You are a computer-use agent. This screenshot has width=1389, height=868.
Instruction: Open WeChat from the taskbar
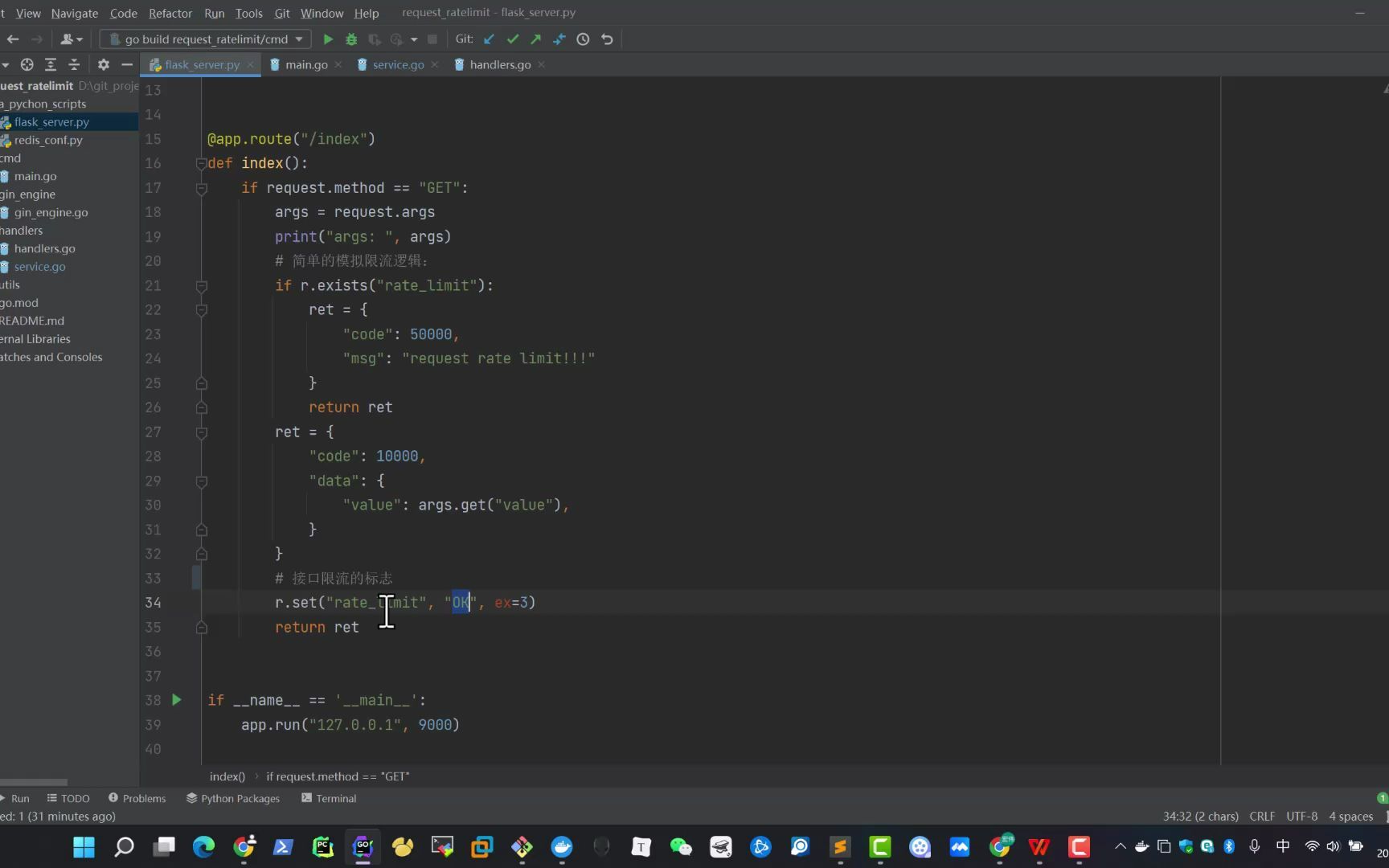pos(681,846)
